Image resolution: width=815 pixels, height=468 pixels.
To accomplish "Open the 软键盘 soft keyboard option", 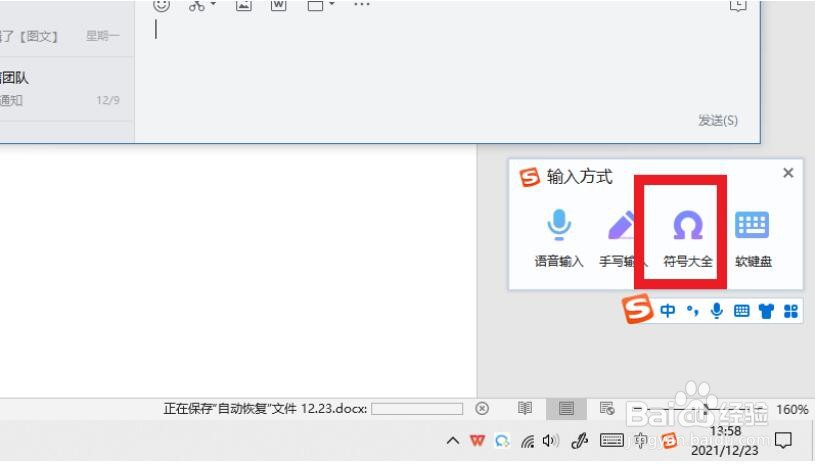I will pos(753,239).
